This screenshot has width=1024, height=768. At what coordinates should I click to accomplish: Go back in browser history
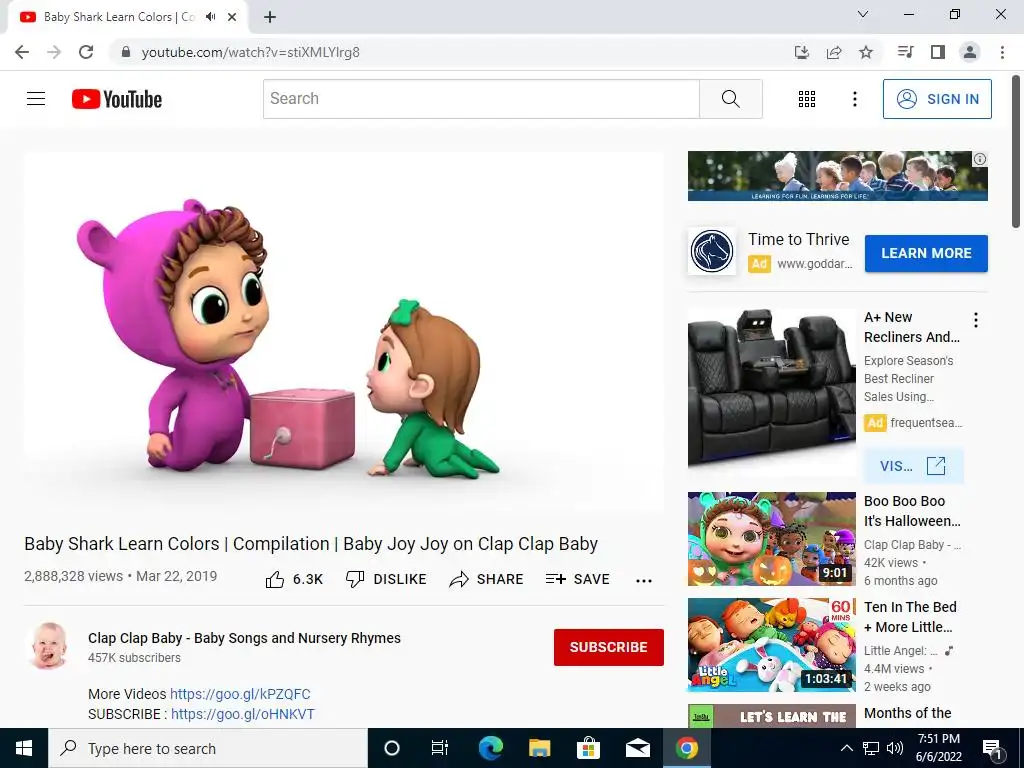pos(22,52)
